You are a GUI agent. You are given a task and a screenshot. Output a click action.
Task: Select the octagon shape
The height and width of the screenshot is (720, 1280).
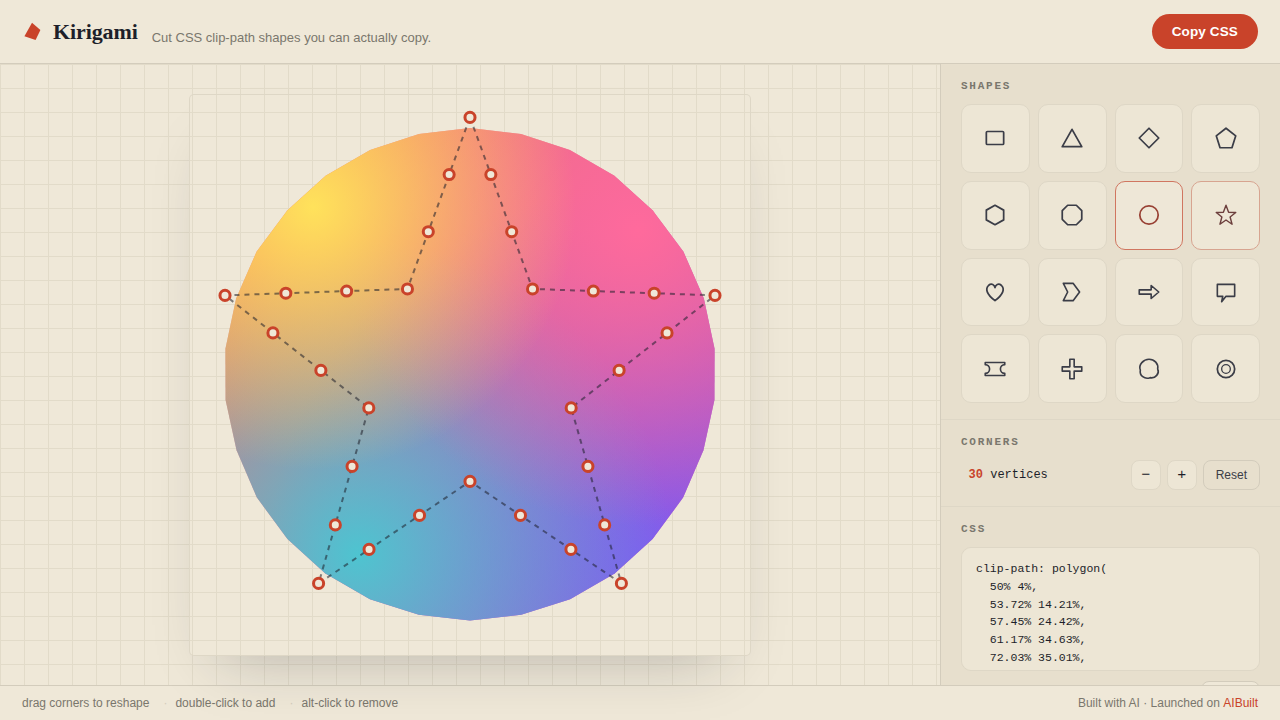[x=1072, y=215]
